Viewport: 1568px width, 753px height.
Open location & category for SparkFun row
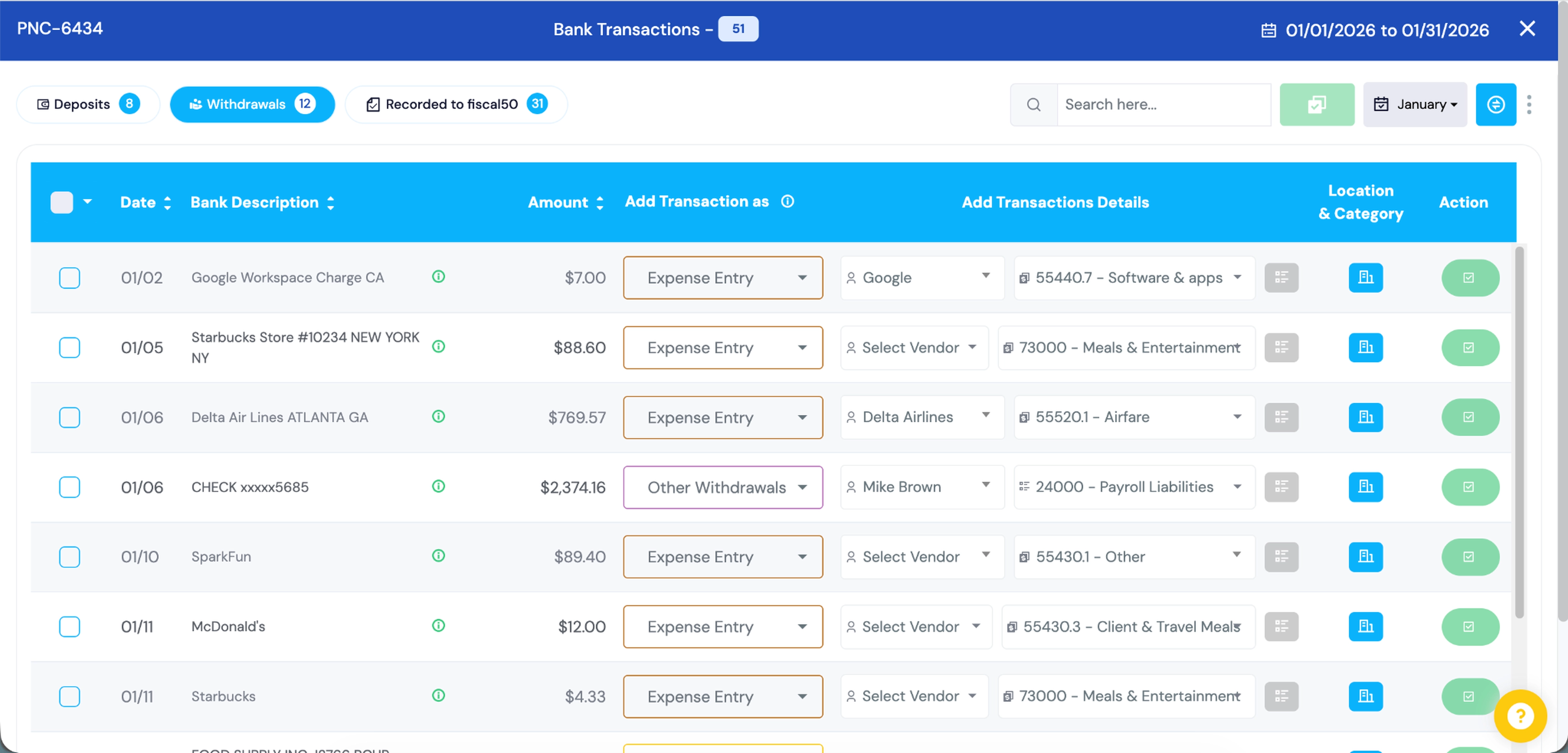pos(1366,557)
